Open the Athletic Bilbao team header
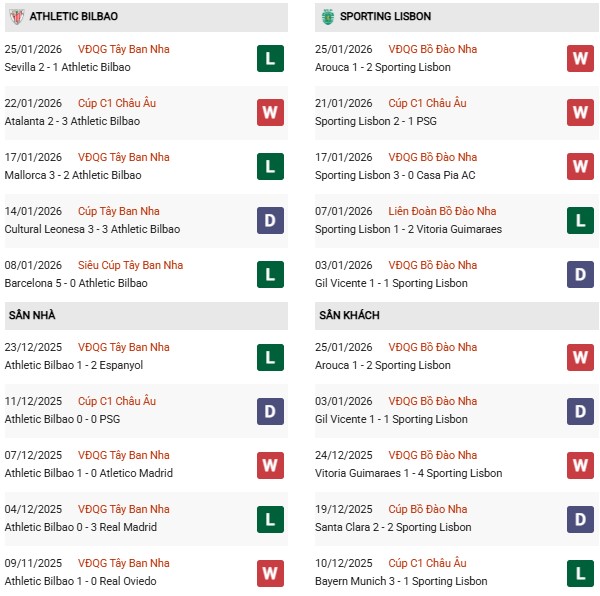 pyautogui.click(x=74, y=17)
